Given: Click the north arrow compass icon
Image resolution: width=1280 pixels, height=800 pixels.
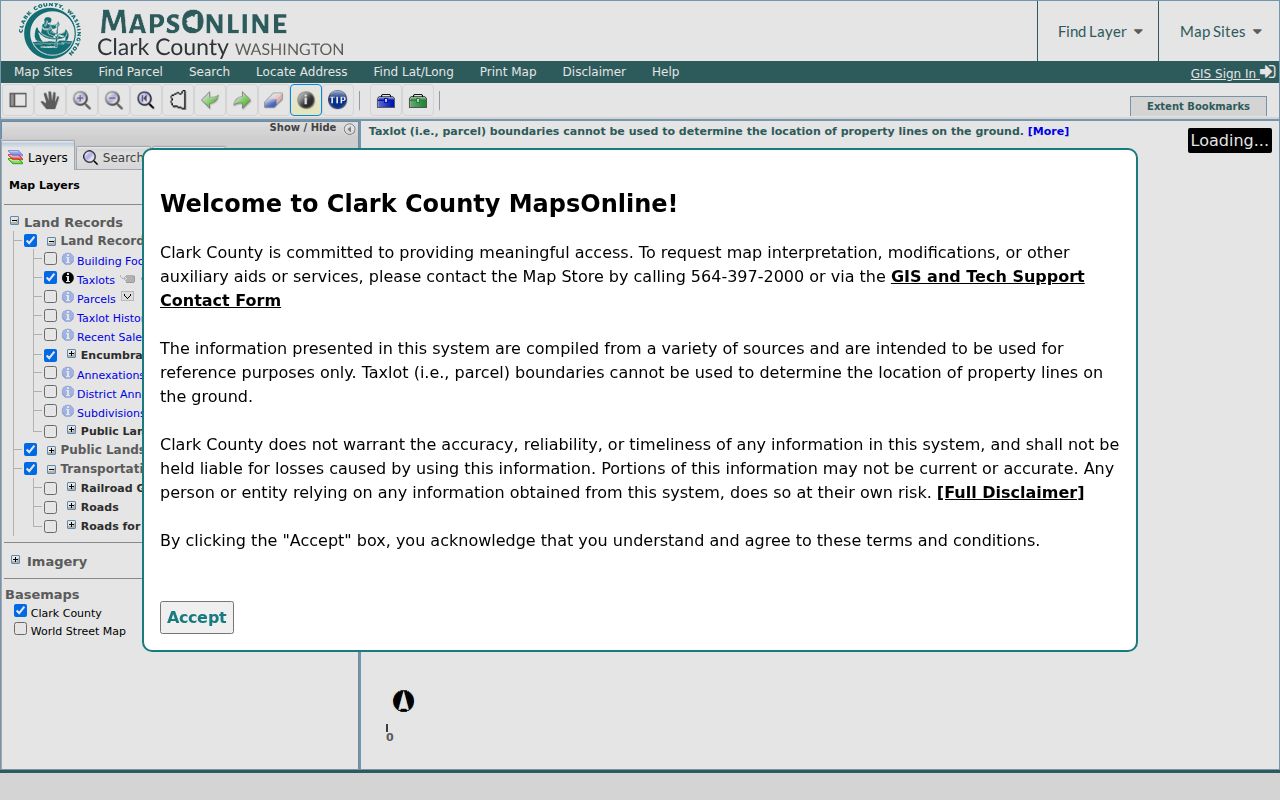Looking at the screenshot, I should coord(403,701).
